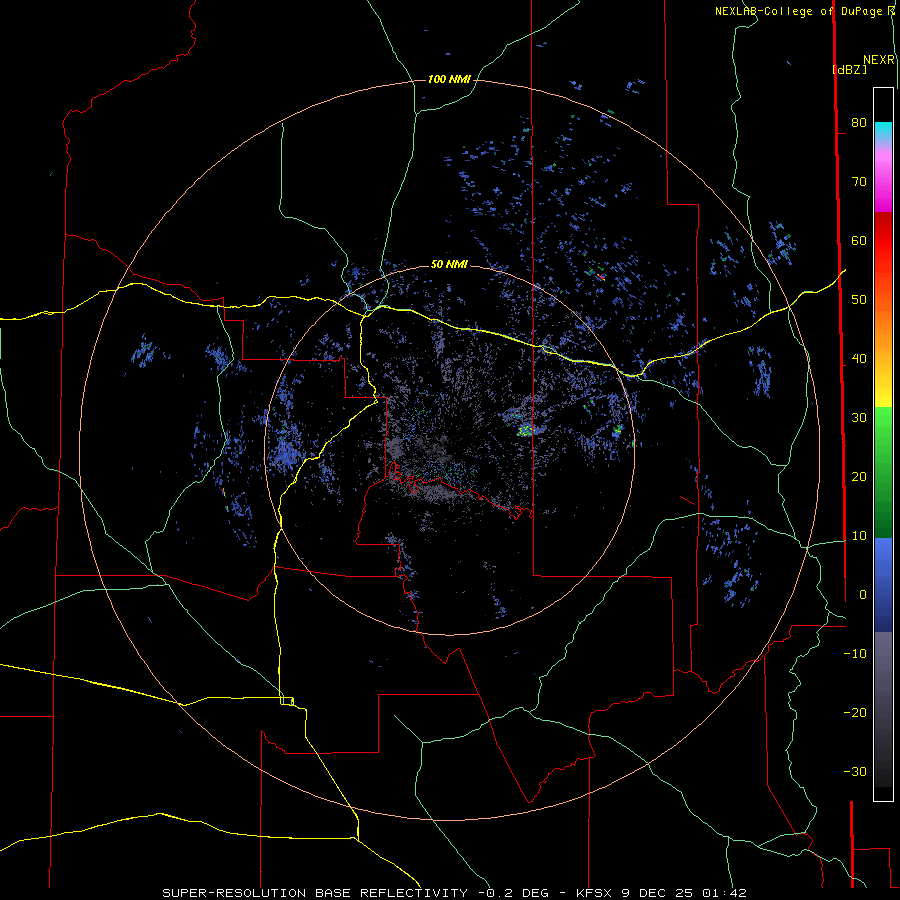Screen dimensions: 900x900
Task: Click the 70 dBZ scale value
Action: 859,181
